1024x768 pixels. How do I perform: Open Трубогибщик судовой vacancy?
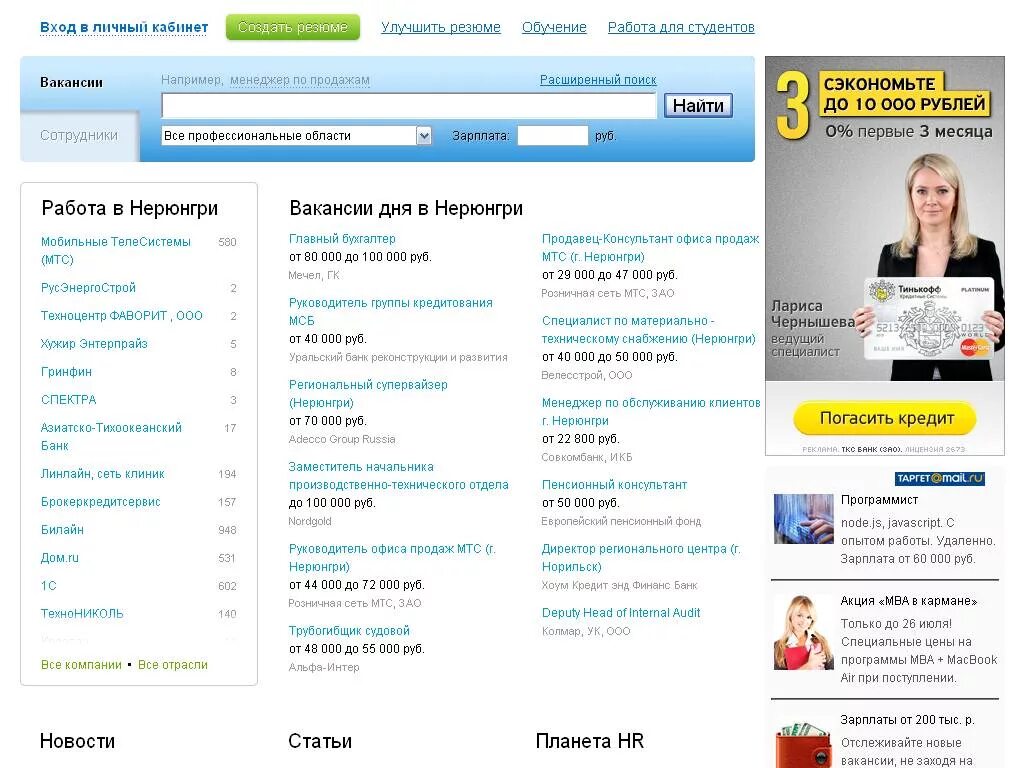(349, 631)
